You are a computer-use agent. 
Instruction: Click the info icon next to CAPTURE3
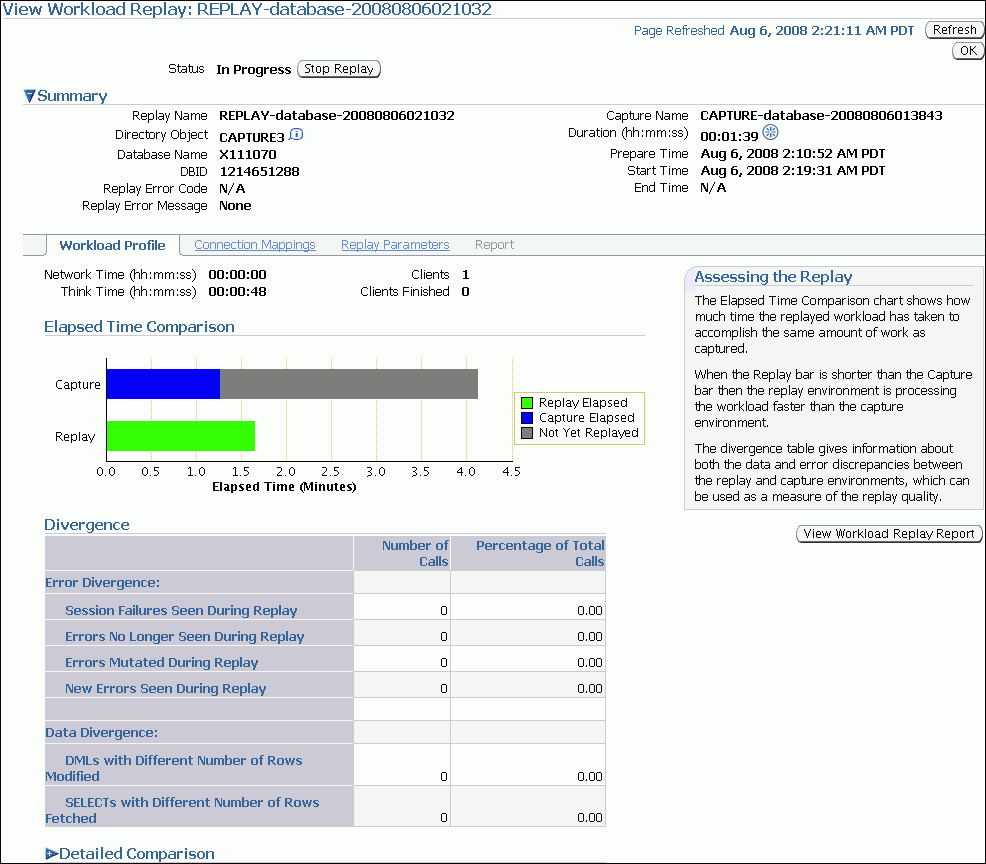coord(296,135)
